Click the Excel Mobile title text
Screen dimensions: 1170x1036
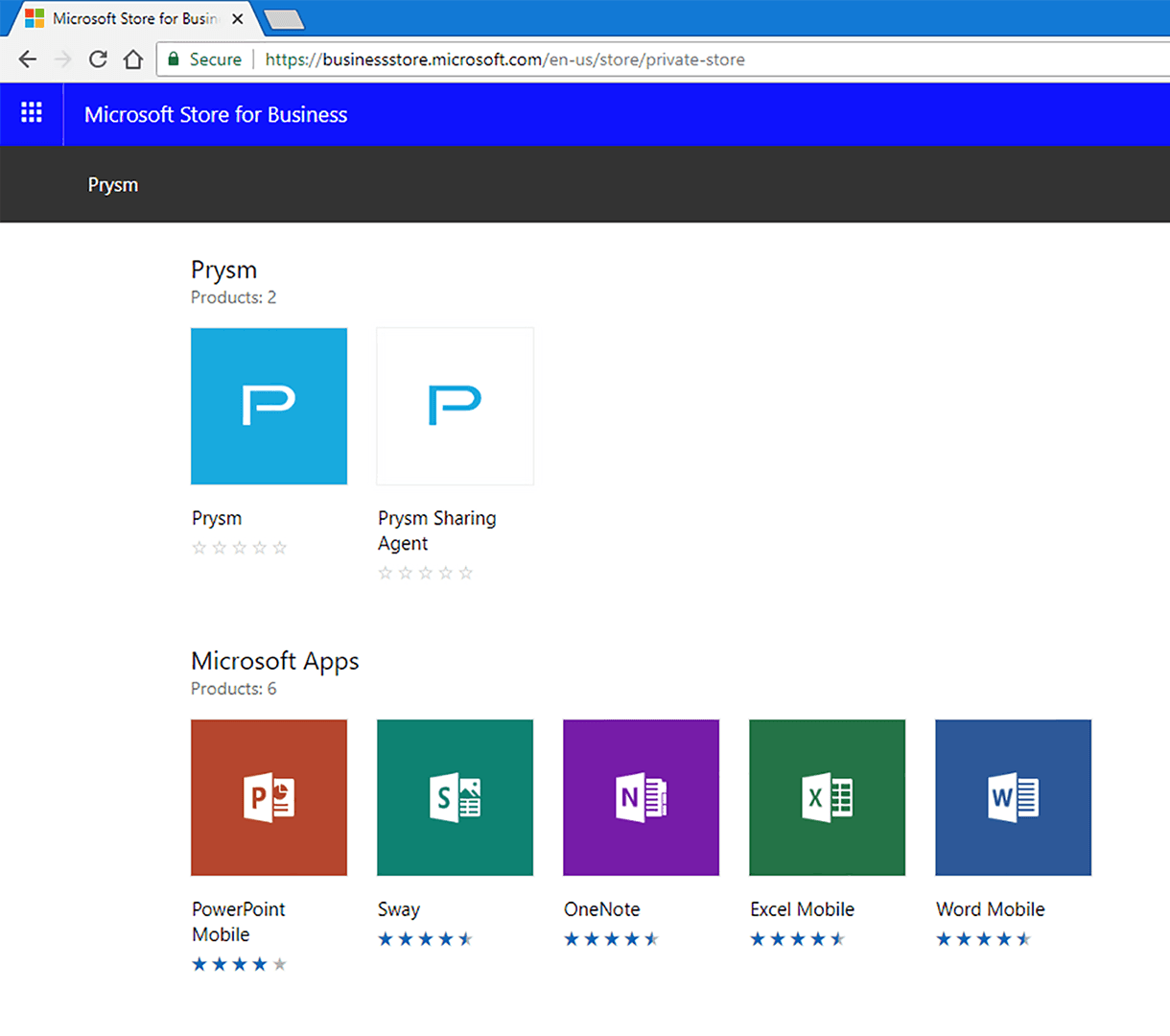coord(802,909)
